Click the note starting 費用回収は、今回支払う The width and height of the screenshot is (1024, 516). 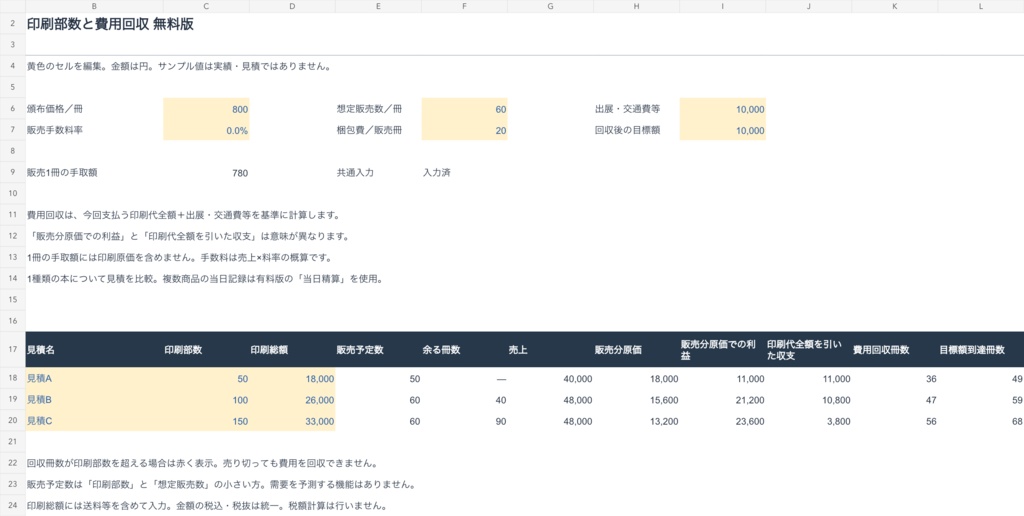(x=183, y=215)
